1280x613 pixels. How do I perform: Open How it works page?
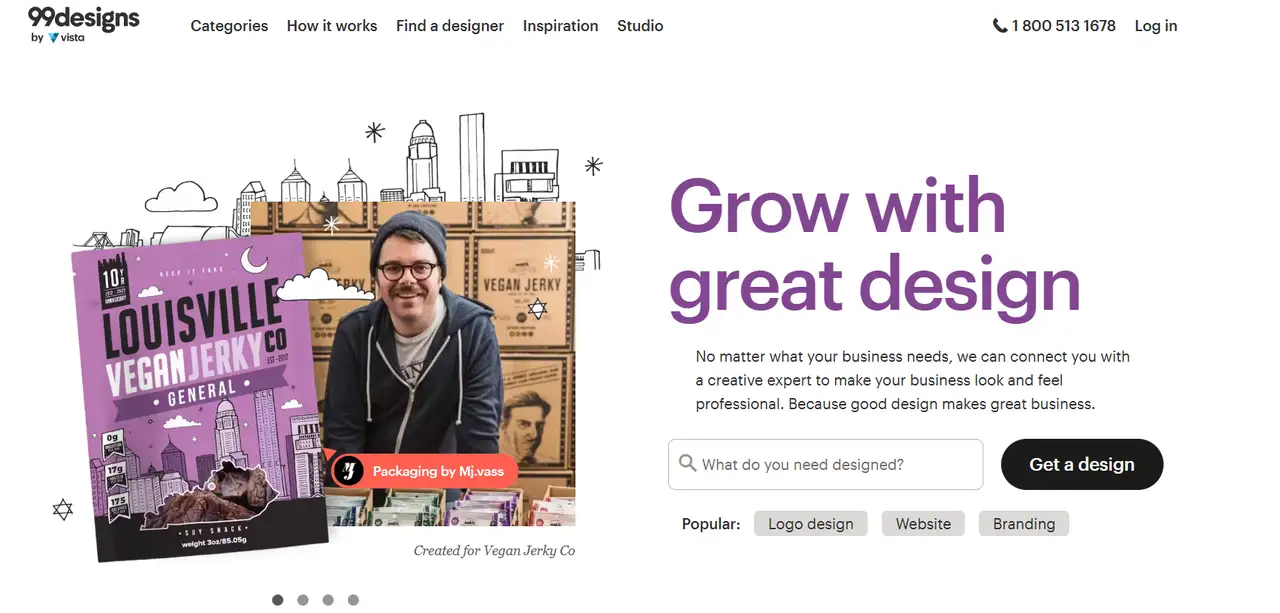click(332, 26)
